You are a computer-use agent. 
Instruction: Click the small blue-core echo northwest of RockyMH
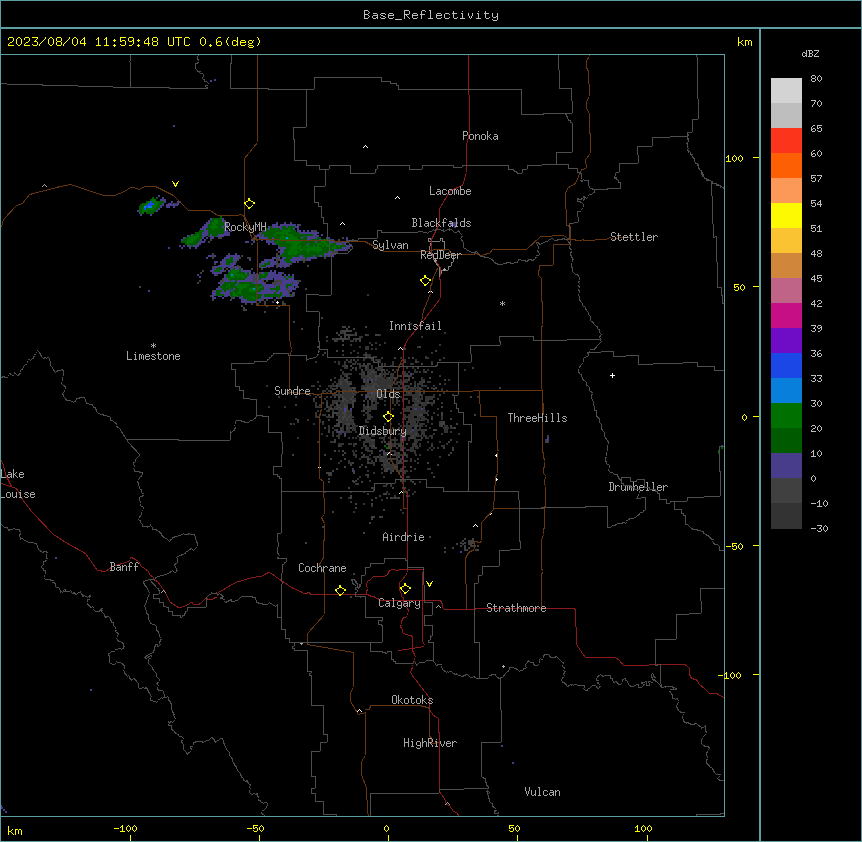151,206
